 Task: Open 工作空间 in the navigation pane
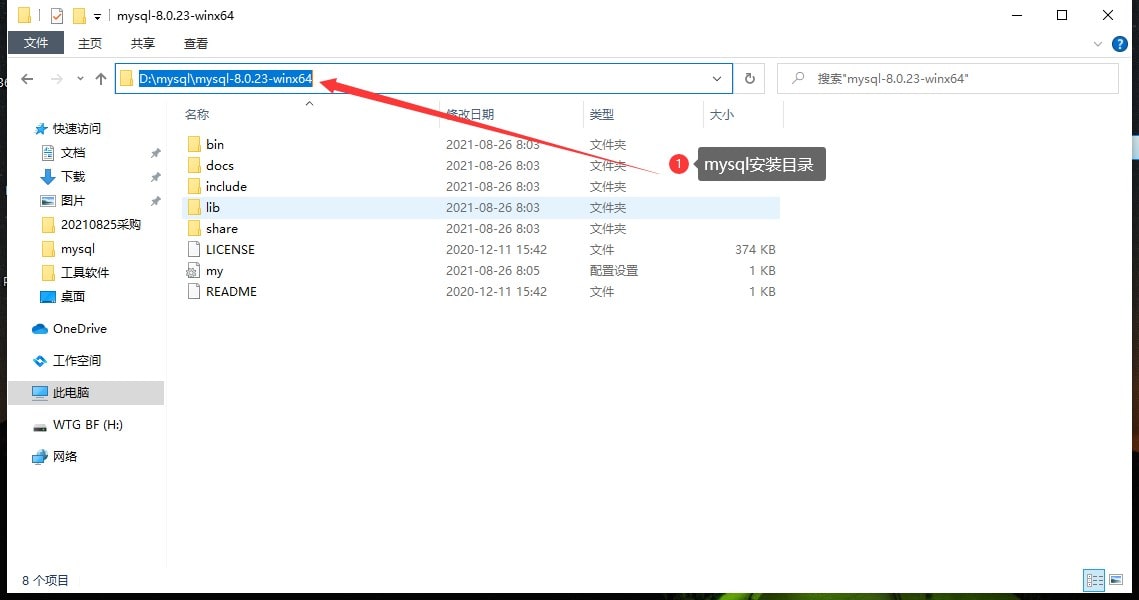[x=76, y=360]
